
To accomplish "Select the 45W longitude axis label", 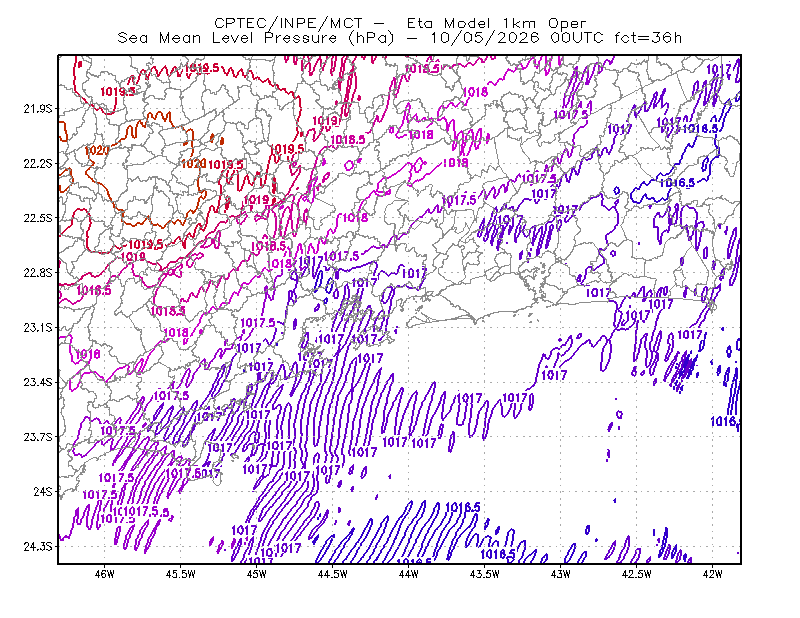I will point(257,574).
